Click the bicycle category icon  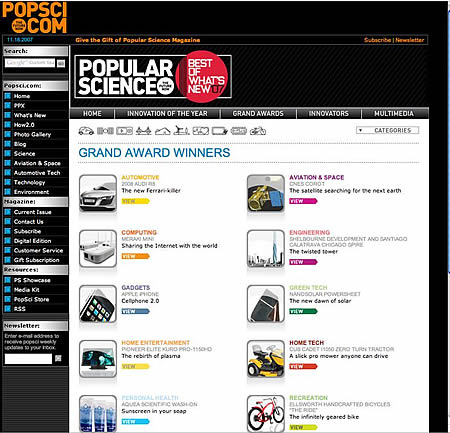click(x=258, y=131)
